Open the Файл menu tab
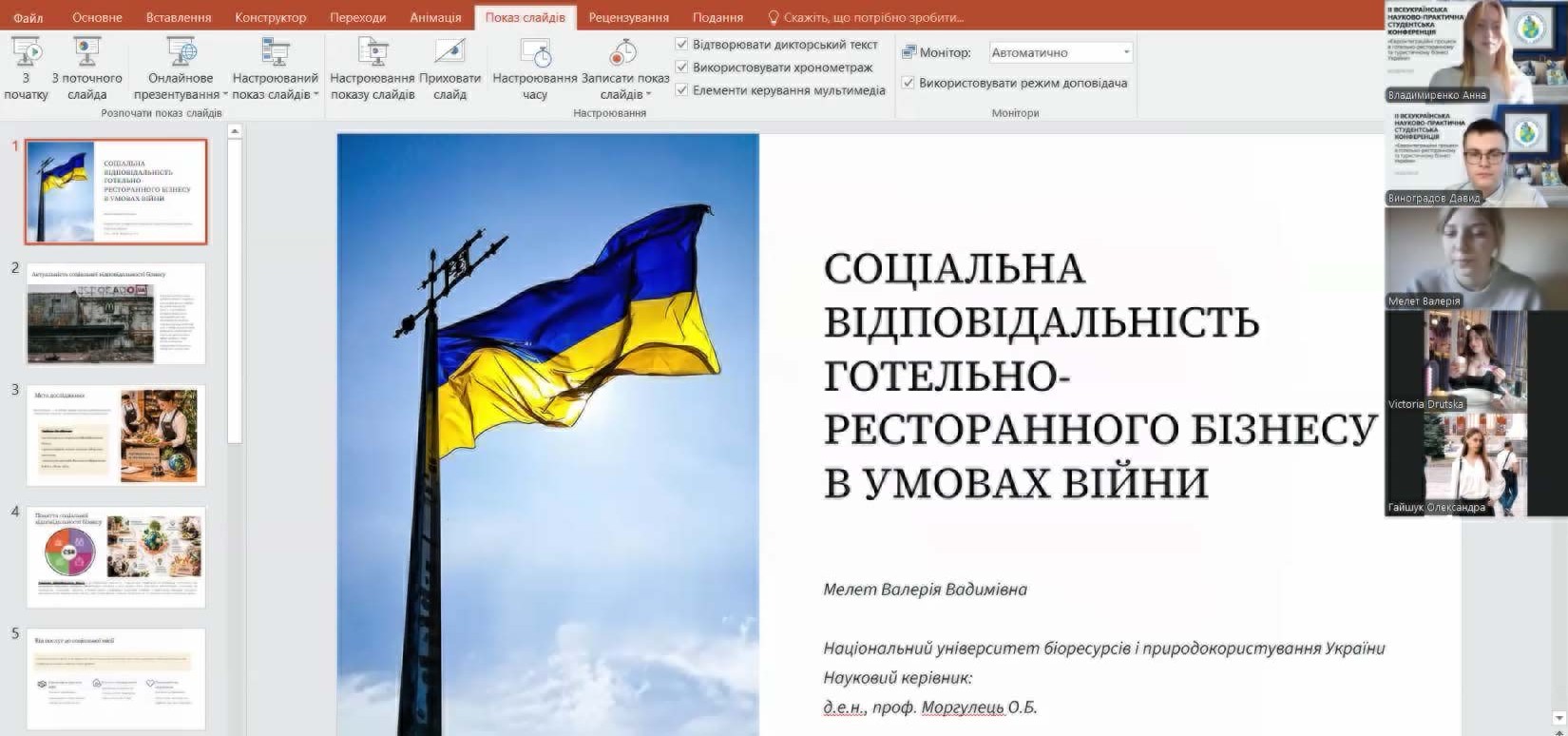Screen dimensions: 1568x736 28,17
